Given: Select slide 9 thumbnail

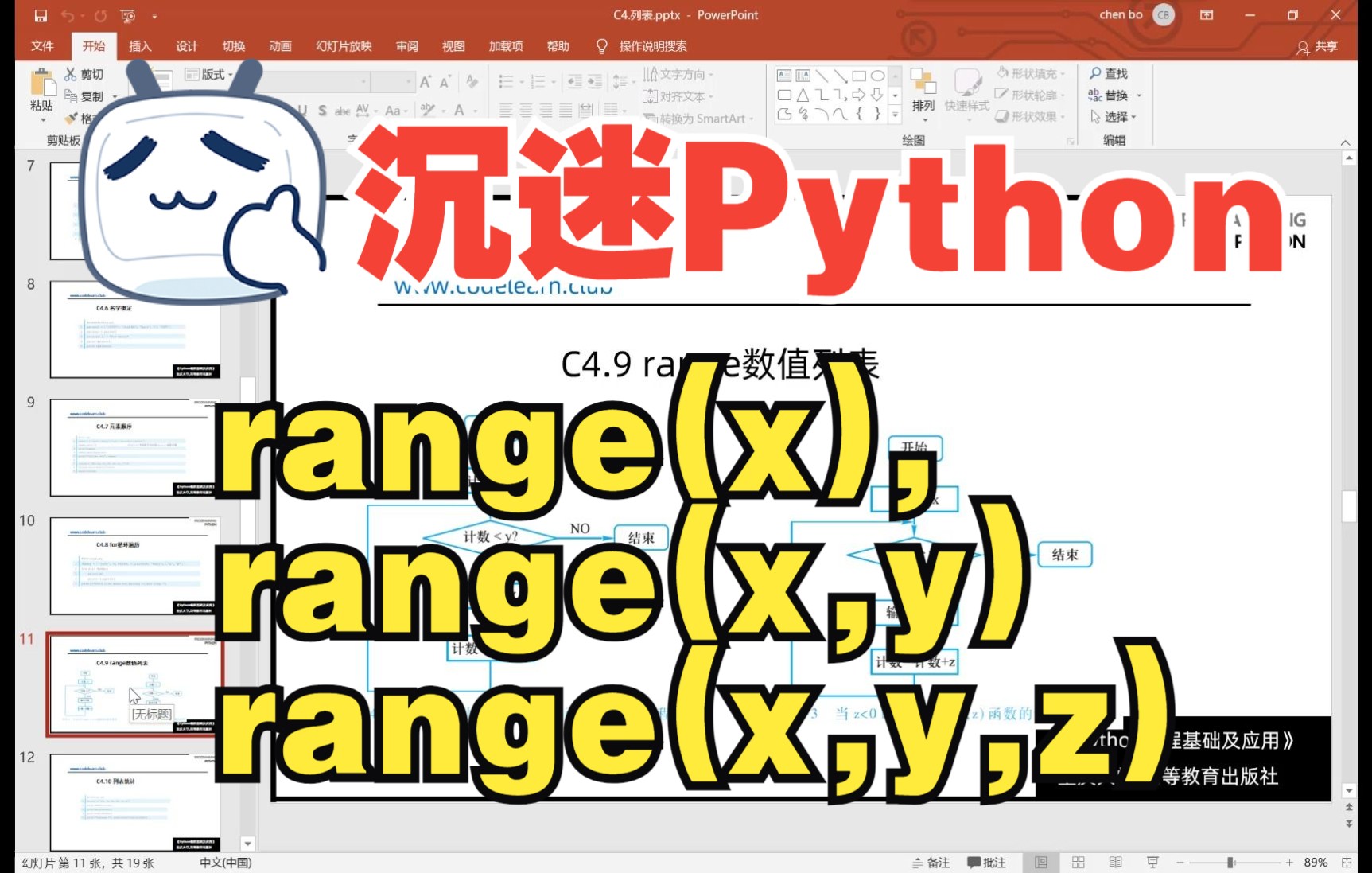Looking at the screenshot, I should [134, 447].
